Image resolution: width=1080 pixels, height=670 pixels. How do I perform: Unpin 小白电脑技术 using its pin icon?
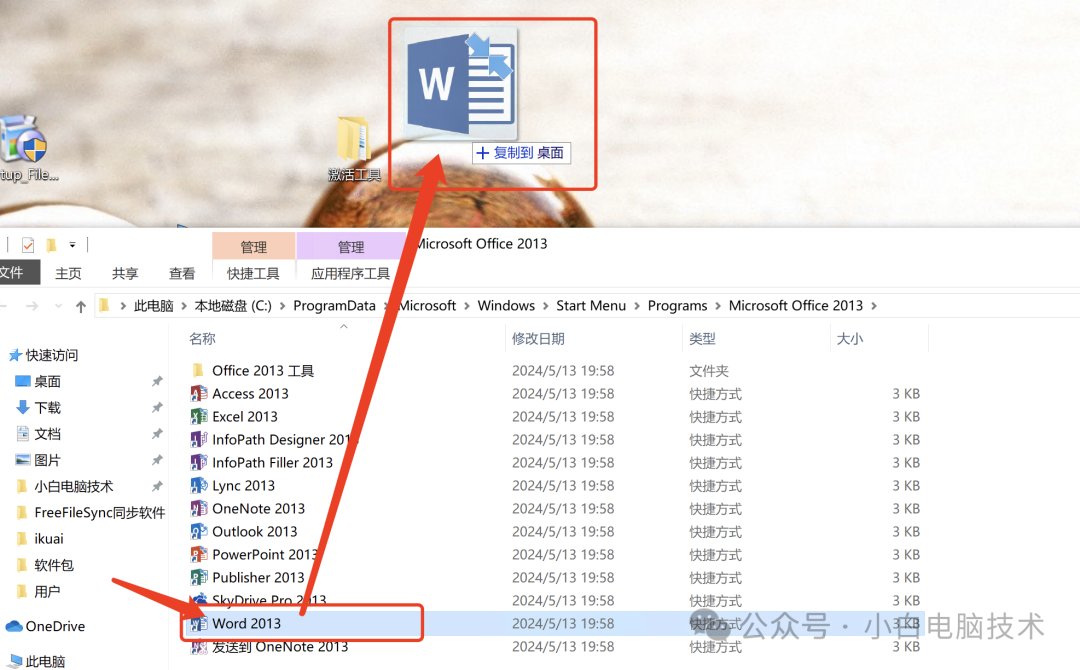point(157,487)
